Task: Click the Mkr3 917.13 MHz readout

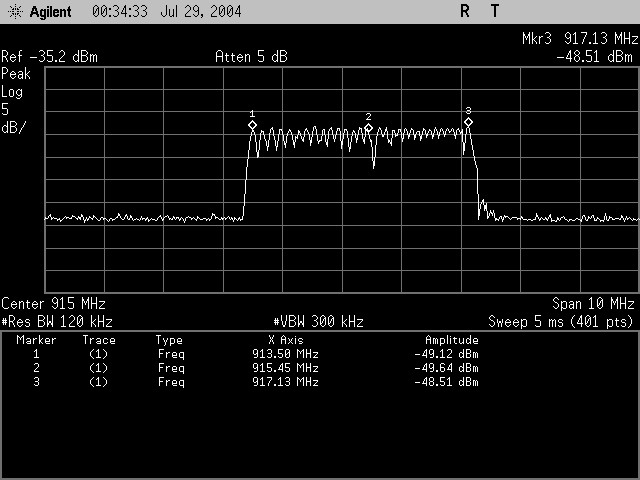Action: pyautogui.click(x=579, y=41)
